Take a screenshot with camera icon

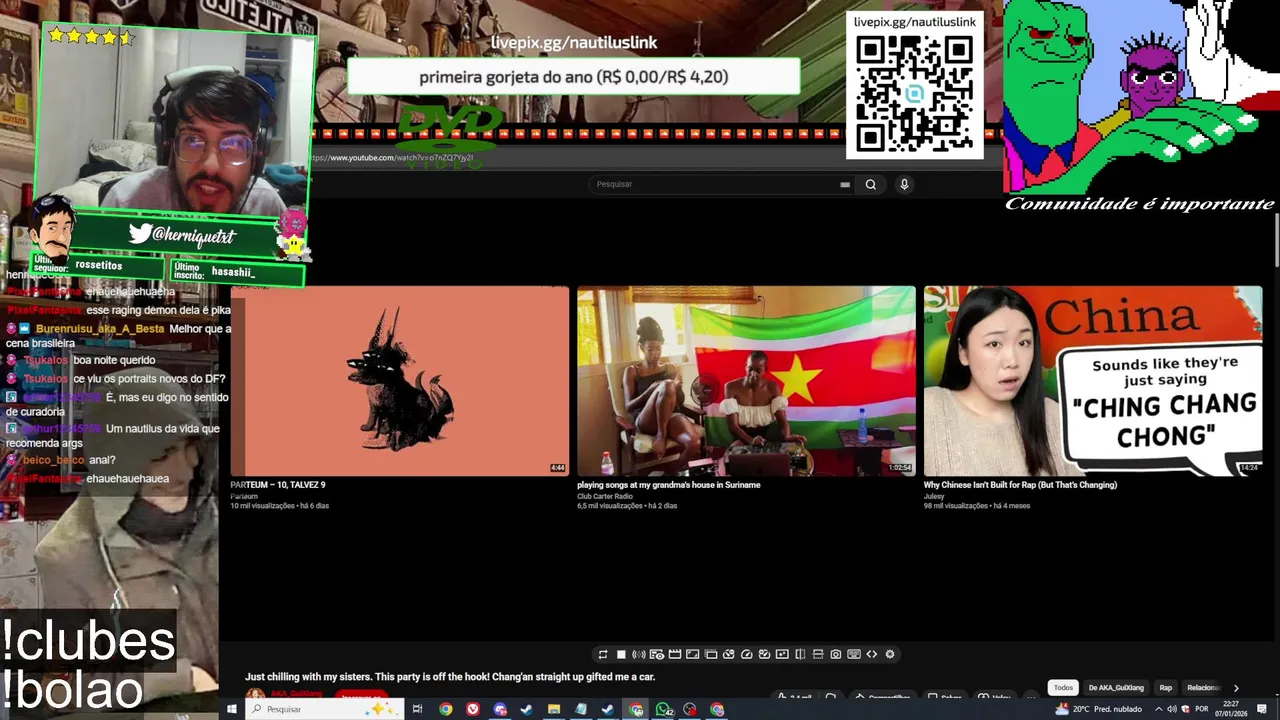(836, 654)
